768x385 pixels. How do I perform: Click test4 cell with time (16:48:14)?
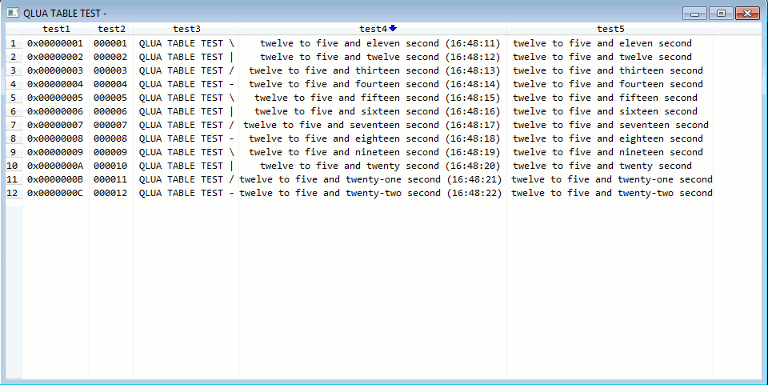click(x=372, y=84)
